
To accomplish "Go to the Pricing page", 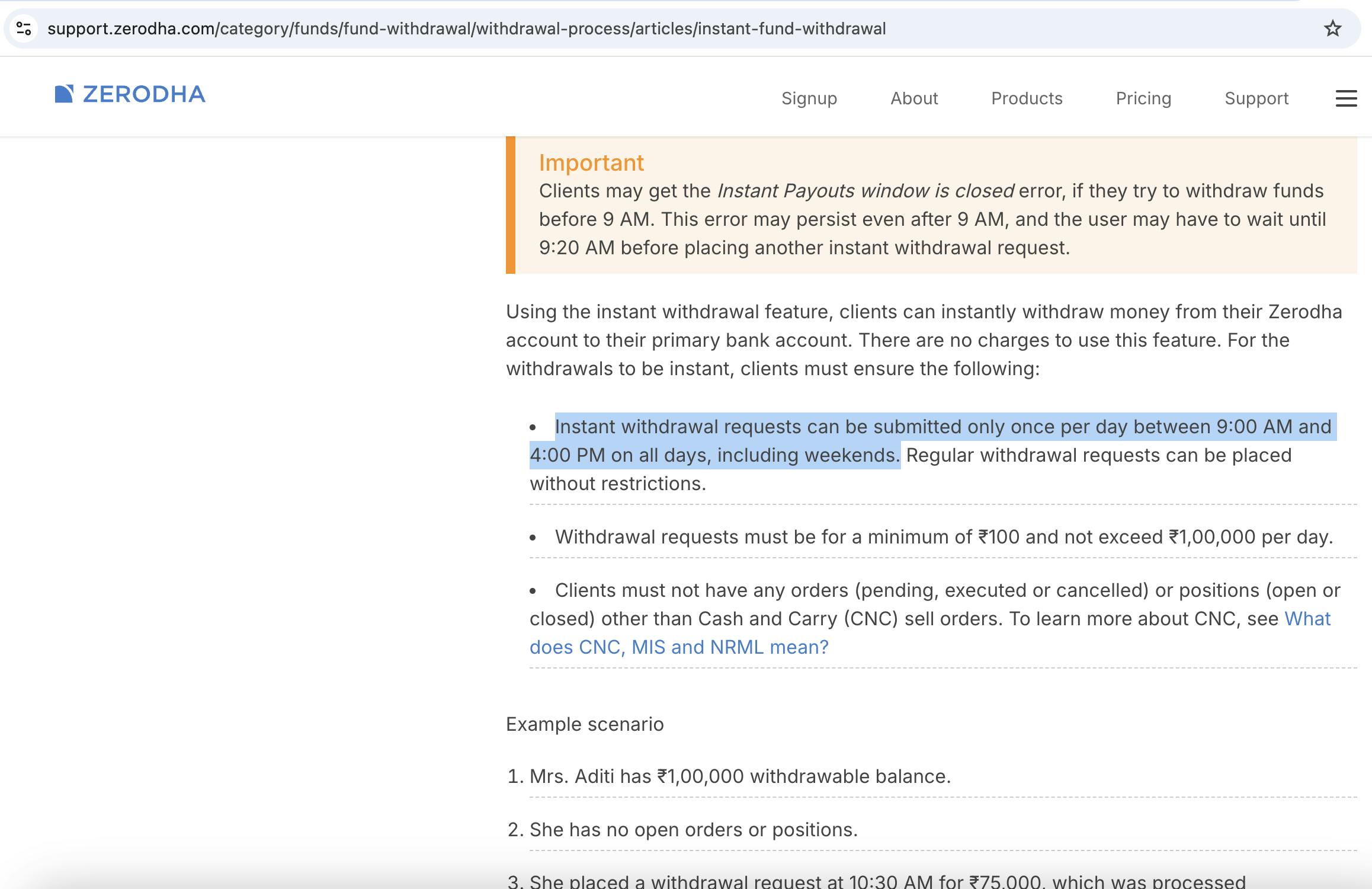I will coord(1143,98).
